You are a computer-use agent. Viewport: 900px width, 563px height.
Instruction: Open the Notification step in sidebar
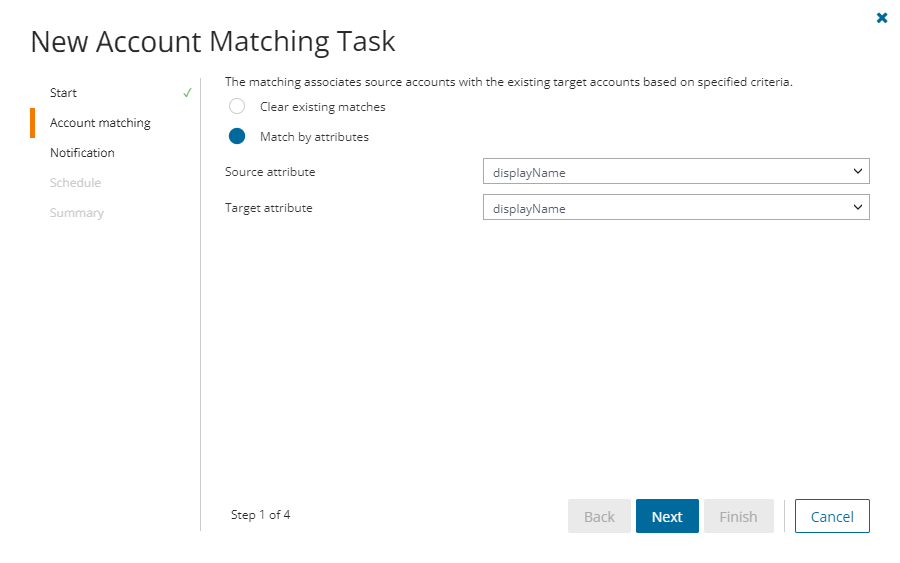tap(82, 153)
